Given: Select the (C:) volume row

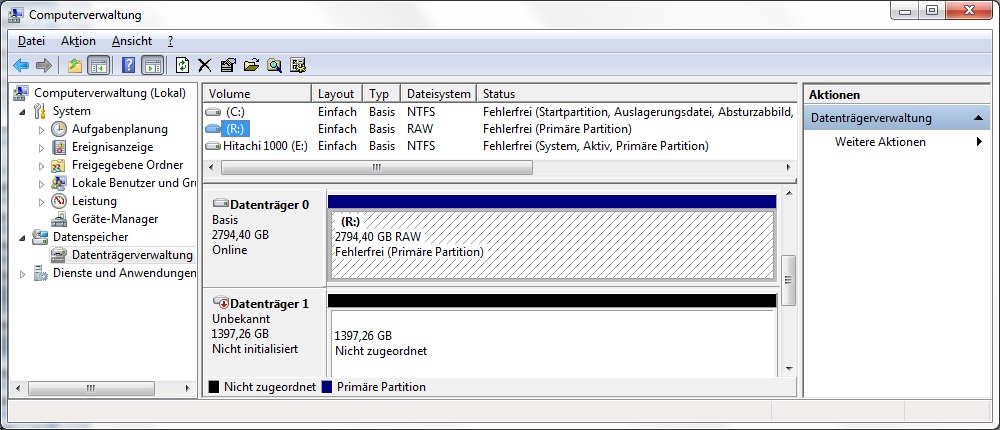Looking at the screenshot, I should click(x=500, y=112).
